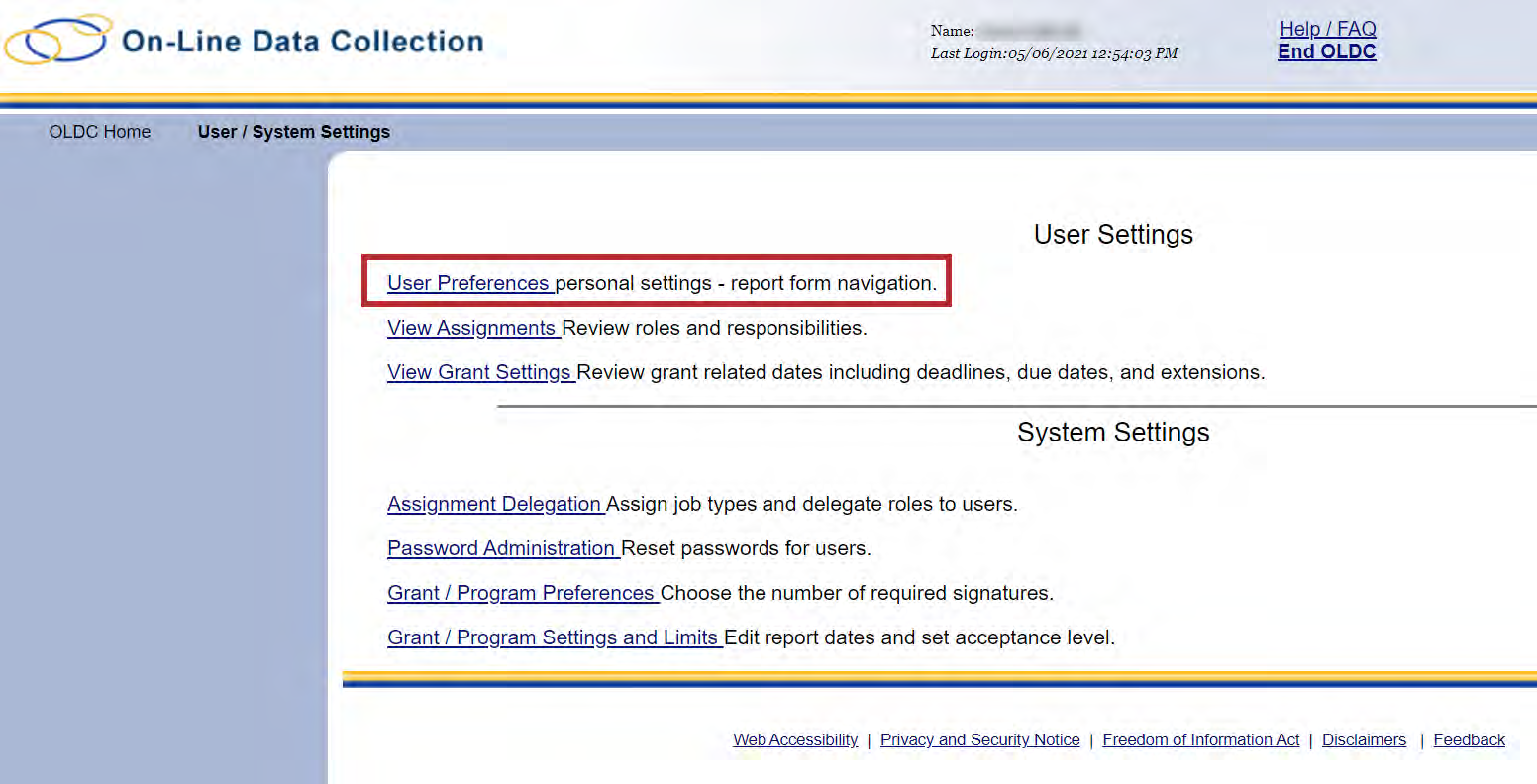View the Disclaimers page
The width and height of the screenshot is (1537, 784).
tap(1364, 739)
